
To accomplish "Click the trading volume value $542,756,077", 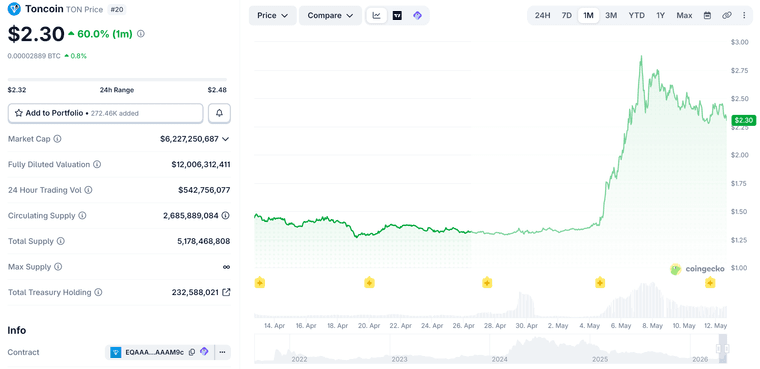I will click(x=204, y=190).
